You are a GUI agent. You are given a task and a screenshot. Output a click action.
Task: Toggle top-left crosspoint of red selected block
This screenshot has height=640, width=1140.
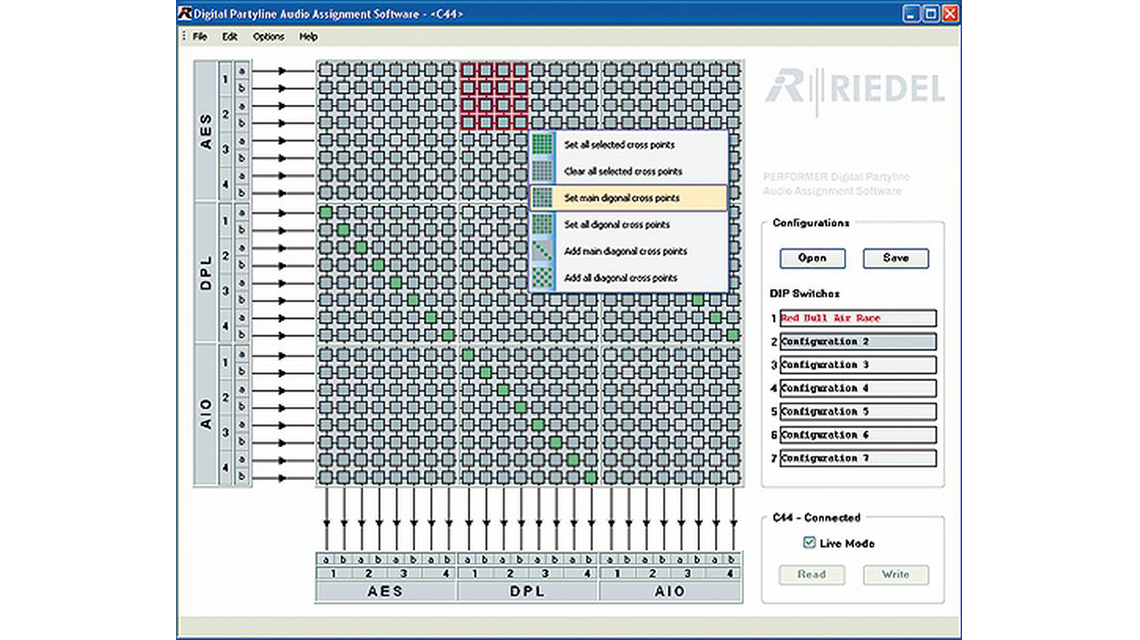click(x=467, y=70)
